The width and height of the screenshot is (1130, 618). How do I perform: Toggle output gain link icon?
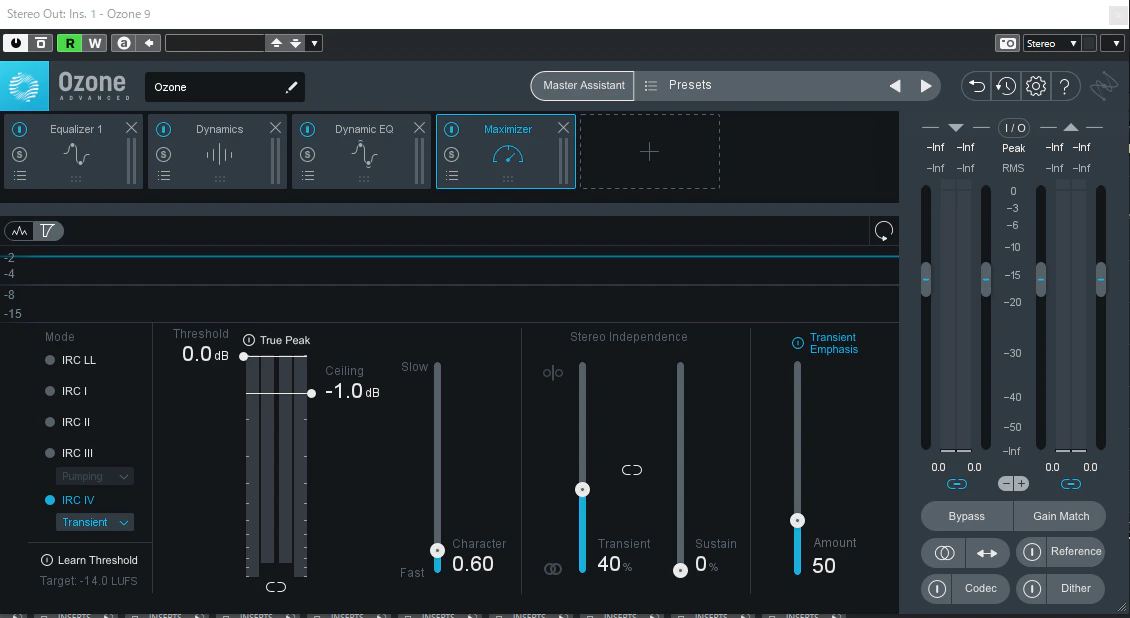1071,484
